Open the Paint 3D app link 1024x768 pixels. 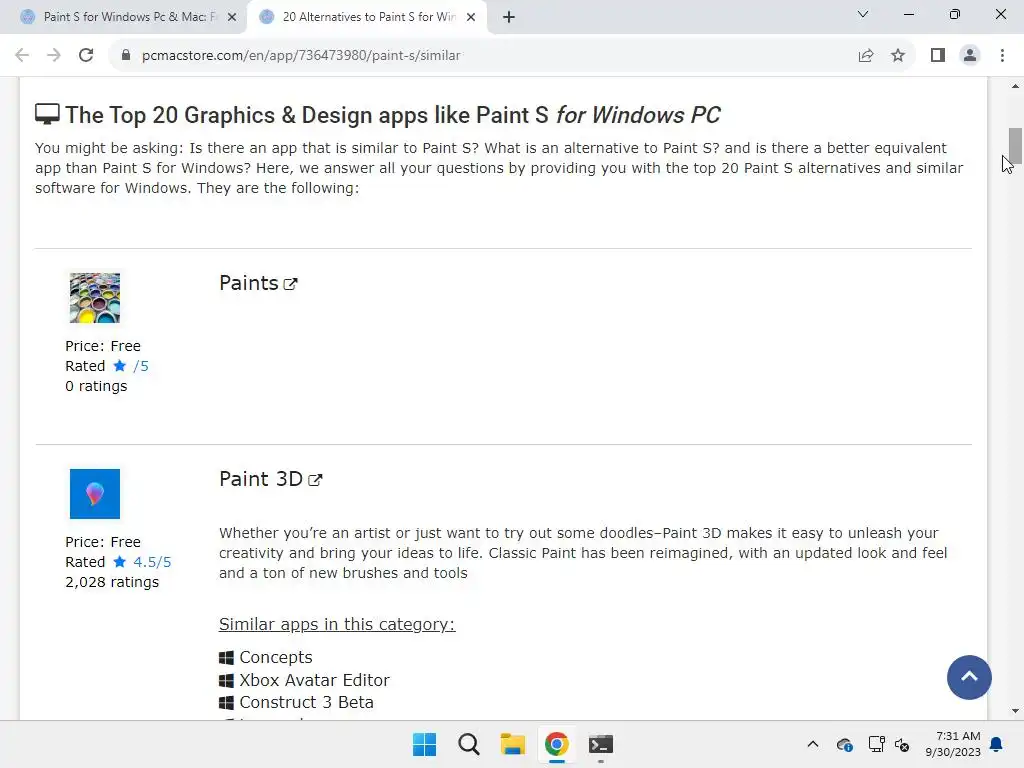tap(261, 479)
